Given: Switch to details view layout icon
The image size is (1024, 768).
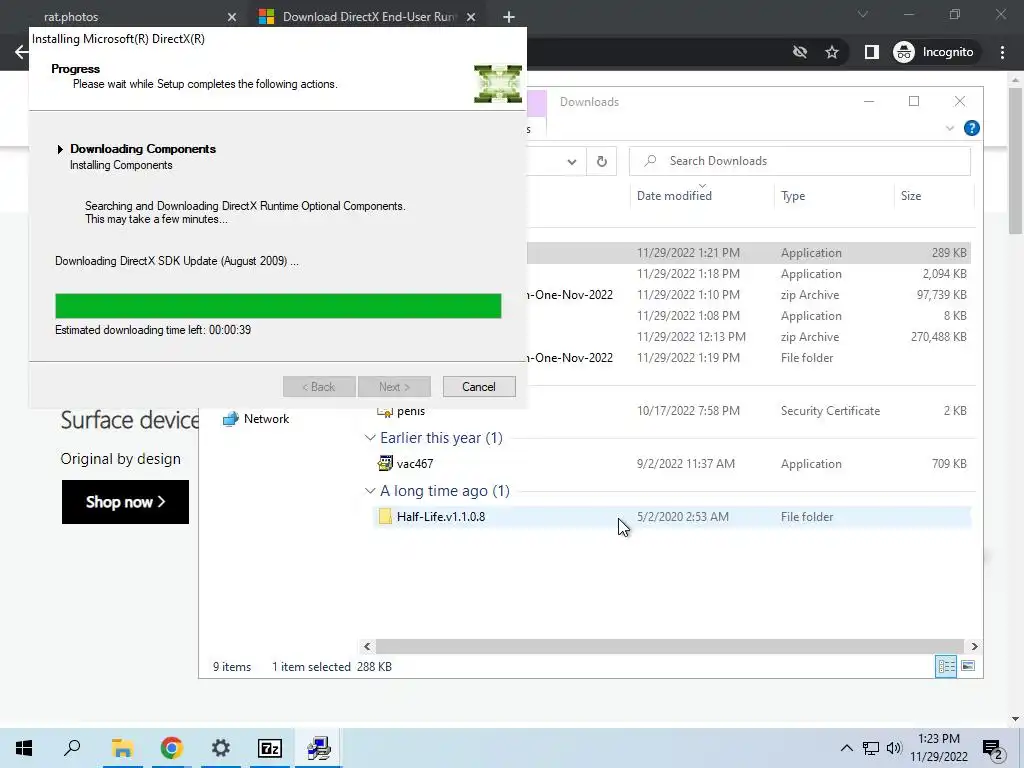Looking at the screenshot, I should [946, 666].
